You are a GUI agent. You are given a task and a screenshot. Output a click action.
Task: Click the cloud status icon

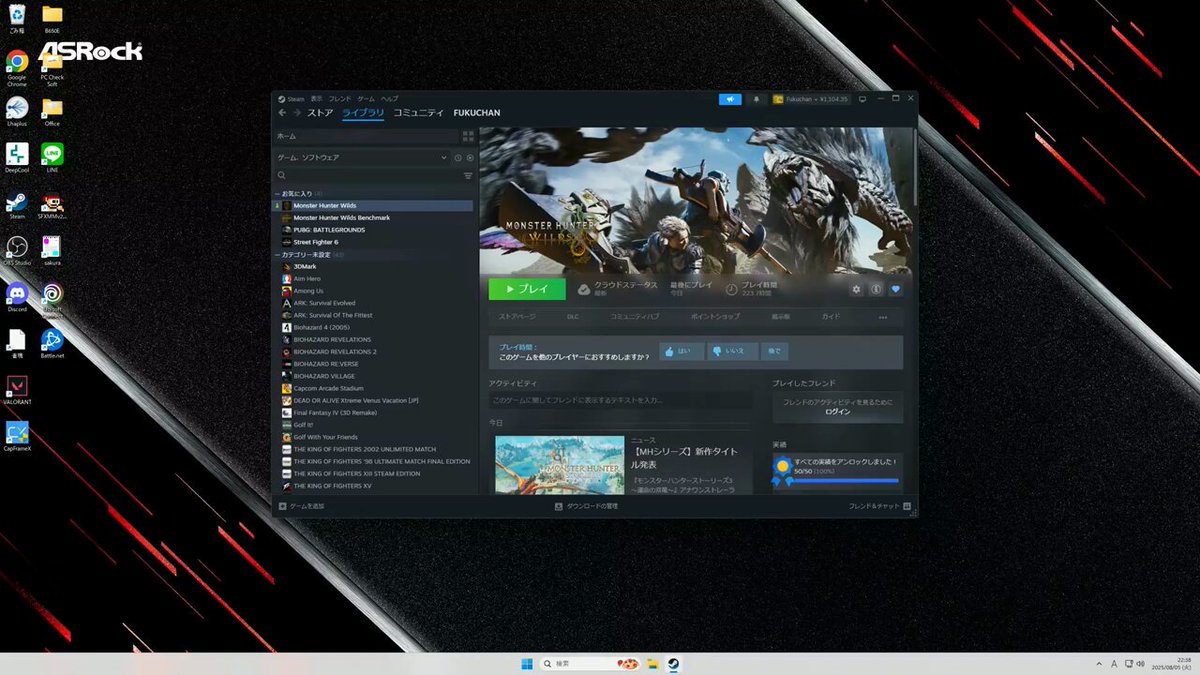point(584,289)
